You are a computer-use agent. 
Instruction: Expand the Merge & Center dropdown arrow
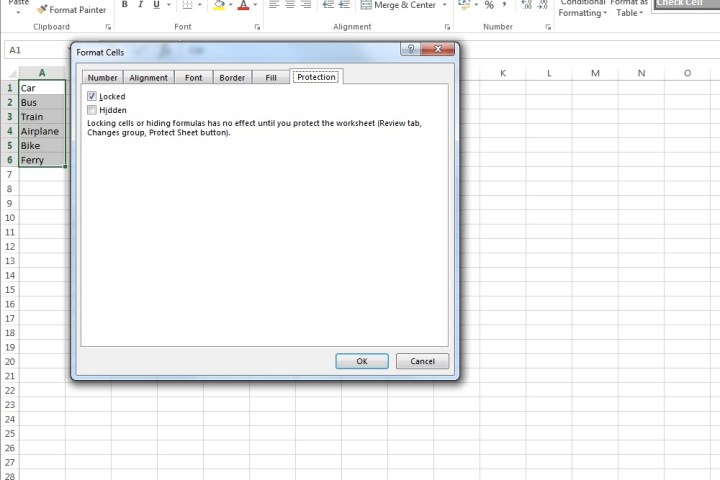pos(444,5)
